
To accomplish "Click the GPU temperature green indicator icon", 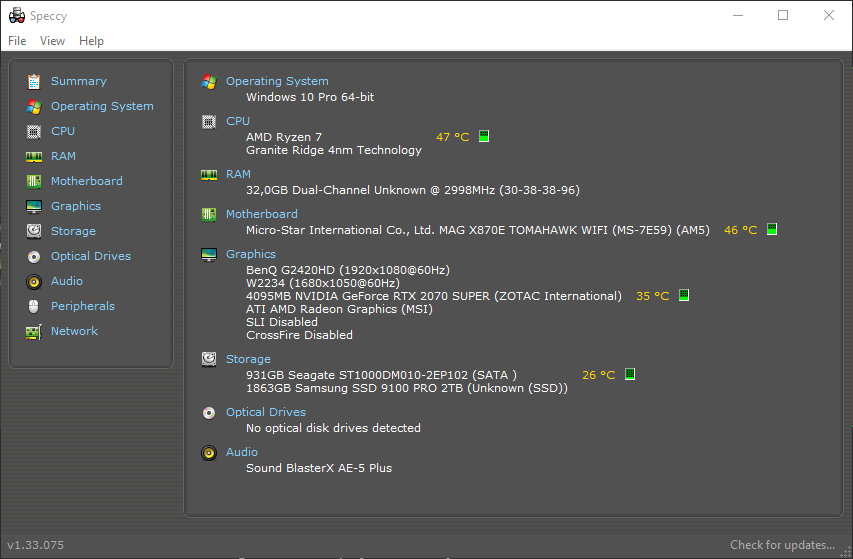I will pyautogui.click(x=684, y=295).
